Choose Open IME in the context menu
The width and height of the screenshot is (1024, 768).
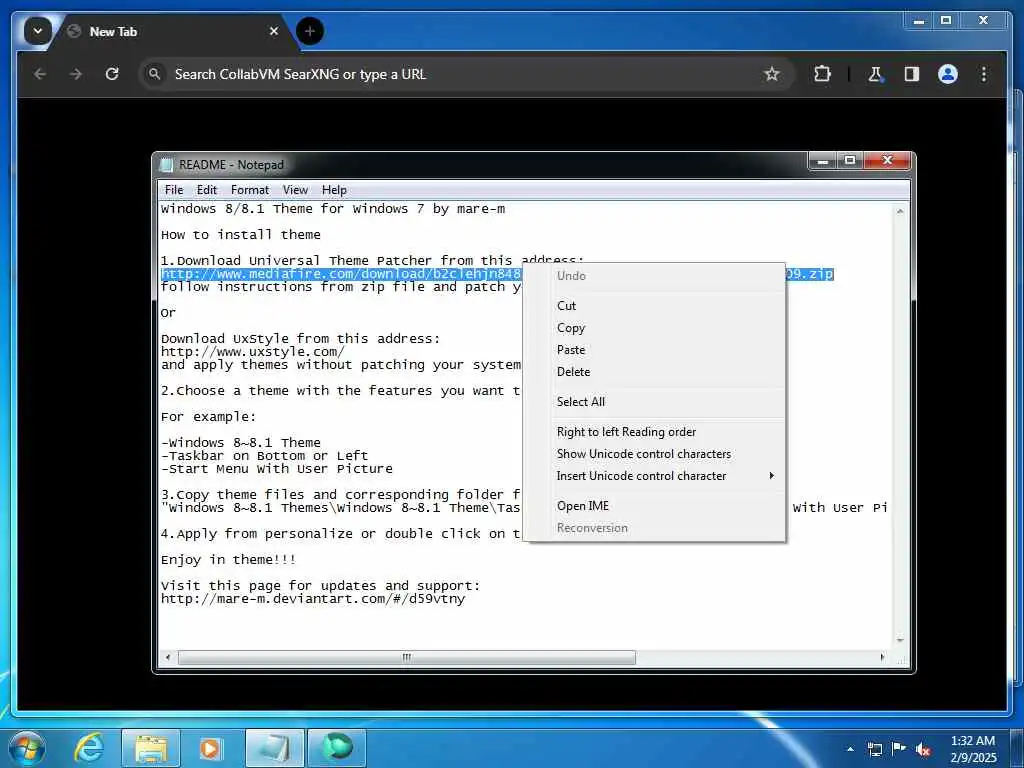coord(654,506)
